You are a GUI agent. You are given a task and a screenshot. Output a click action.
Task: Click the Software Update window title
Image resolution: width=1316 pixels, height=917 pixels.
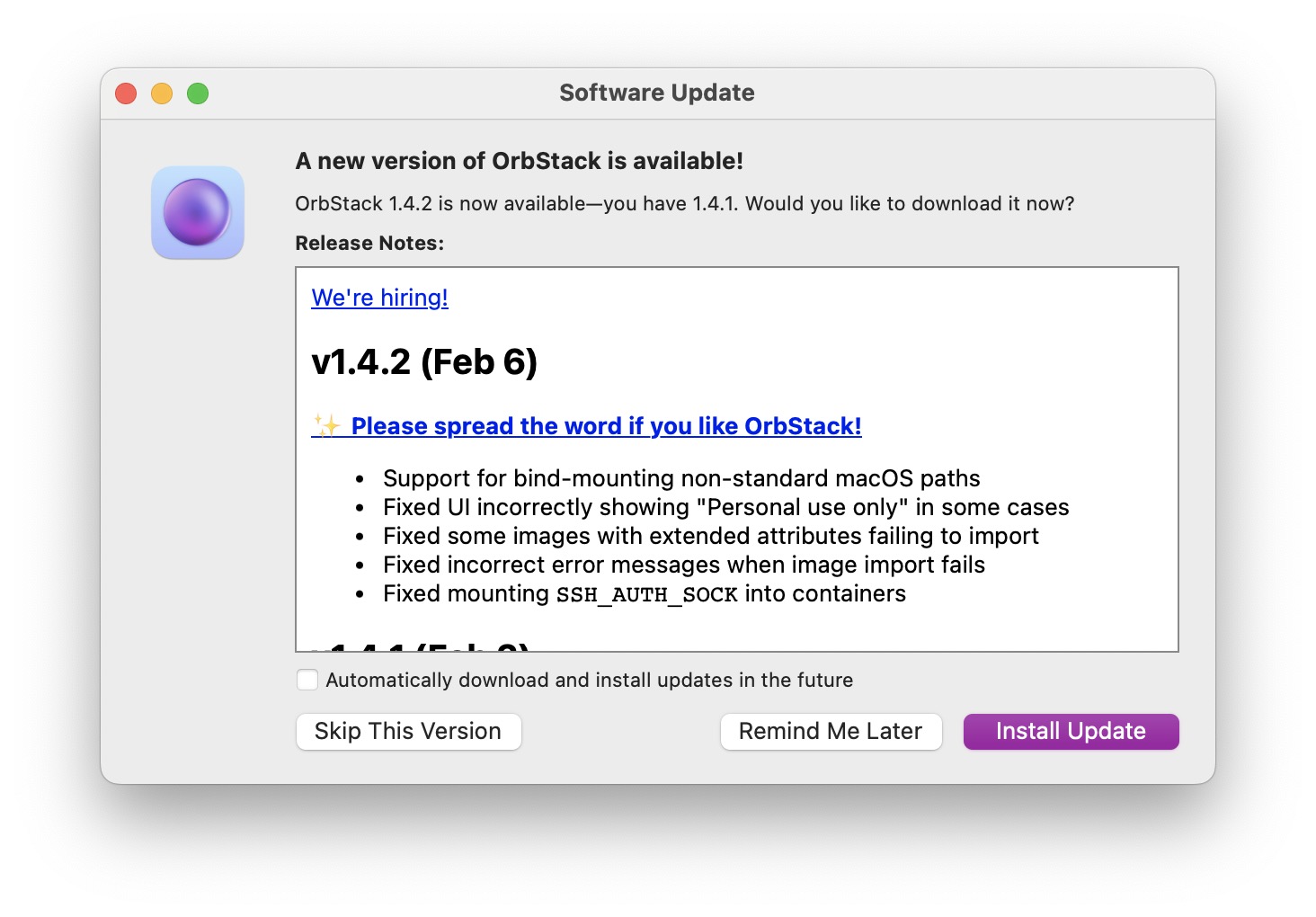point(657,93)
